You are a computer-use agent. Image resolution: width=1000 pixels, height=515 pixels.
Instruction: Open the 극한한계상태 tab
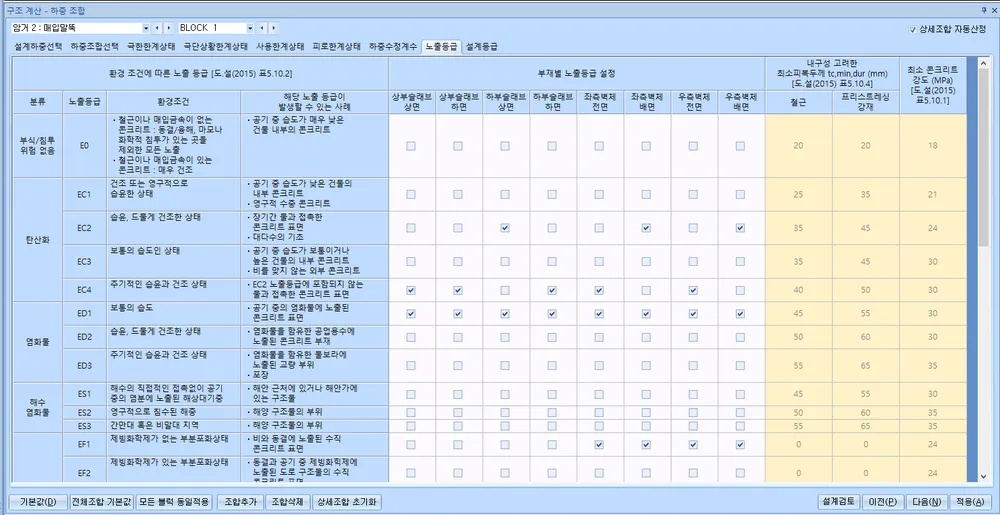click(x=150, y=47)
